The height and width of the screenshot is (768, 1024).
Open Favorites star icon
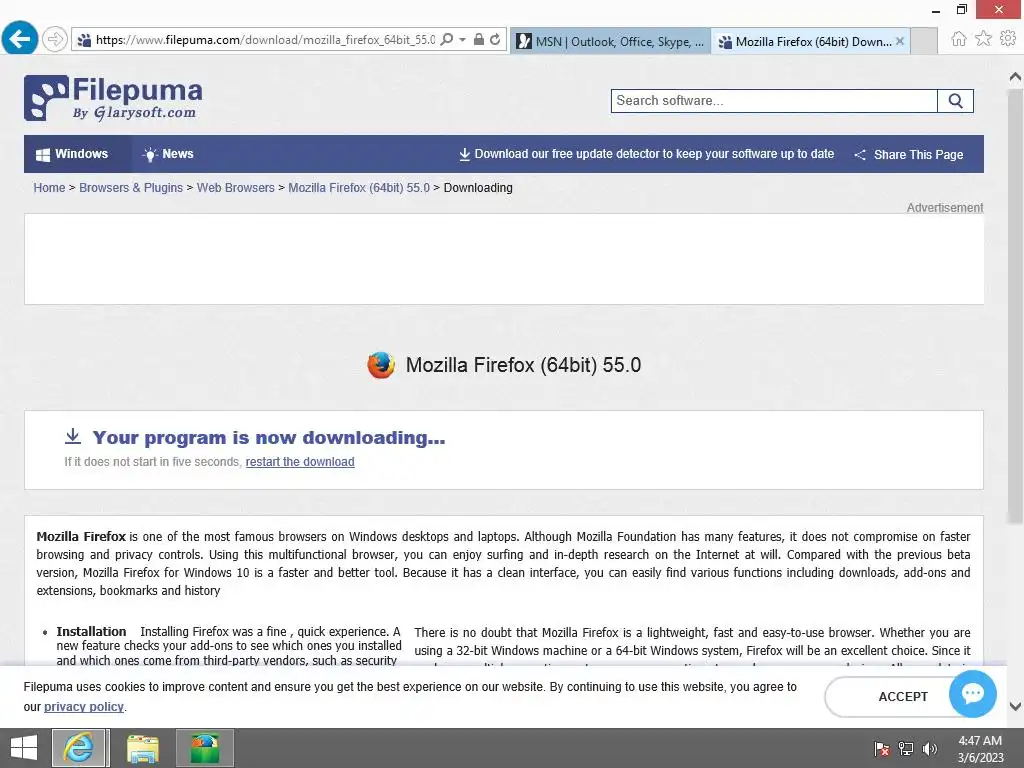pyautogui.click(x=983, y=39)
